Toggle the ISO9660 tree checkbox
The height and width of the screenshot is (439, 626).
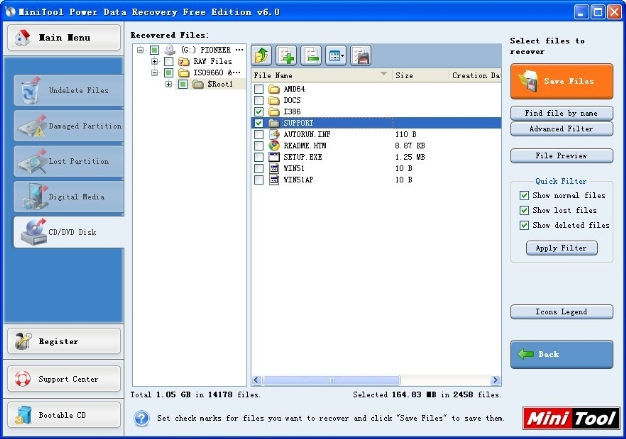[x=169, y=73]
